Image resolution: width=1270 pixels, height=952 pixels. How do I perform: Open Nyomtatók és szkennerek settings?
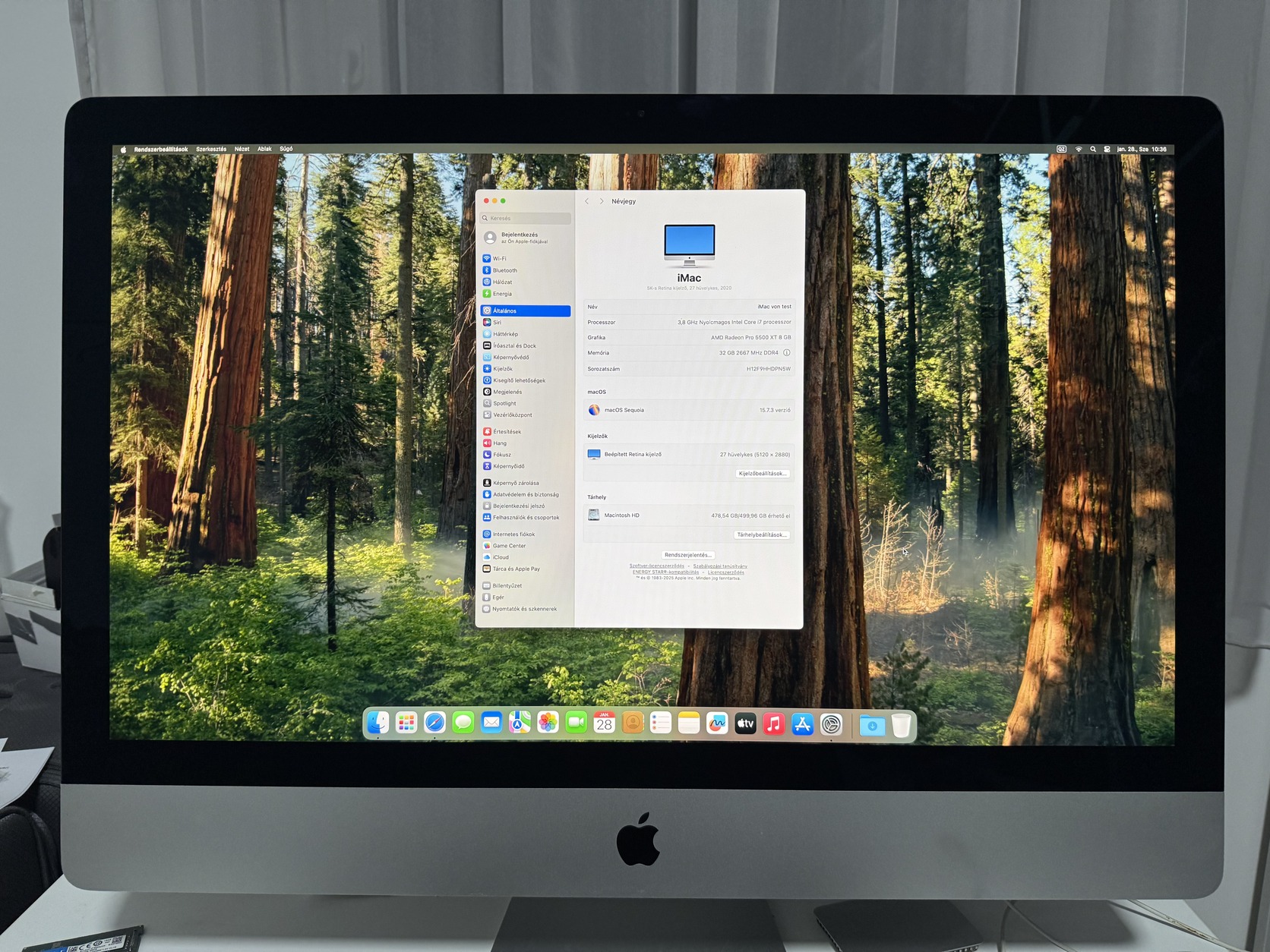[x=526, y=609]
